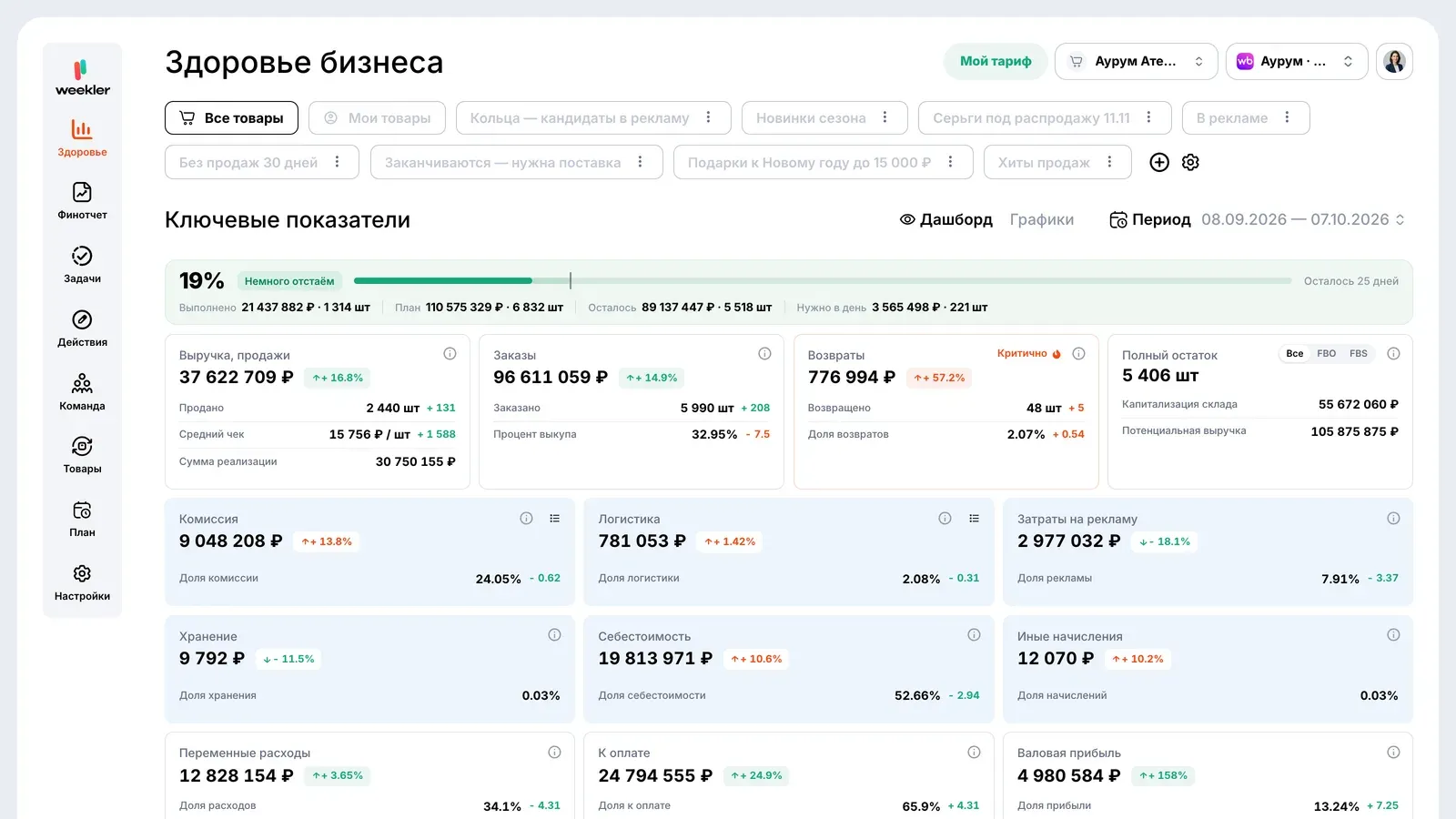Open План sidebar section

point(82,519)
